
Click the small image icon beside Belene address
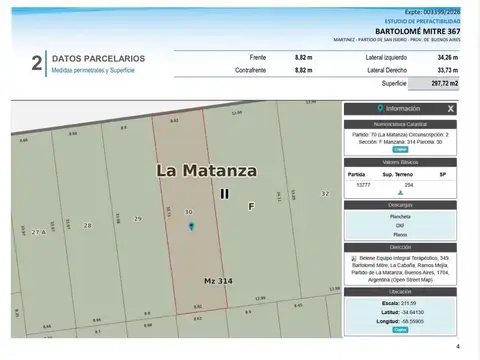pyautogui.click(x=354, y=258)
